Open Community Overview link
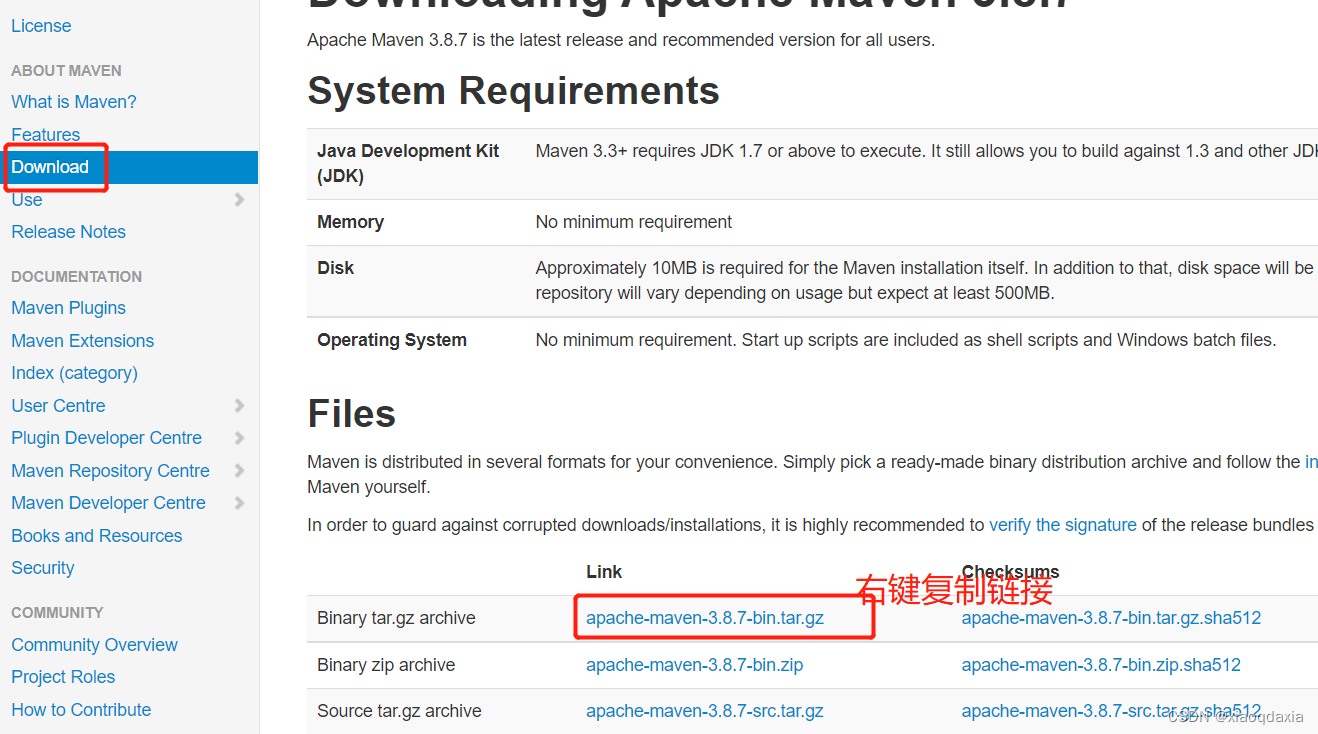The image size is (1318, 734). pos(95,645)
